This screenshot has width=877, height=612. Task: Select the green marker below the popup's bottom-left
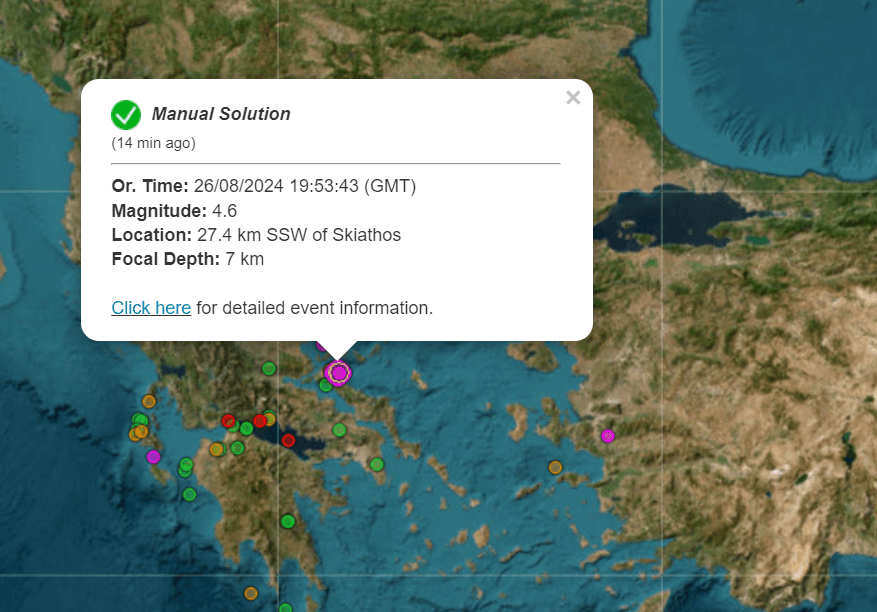click(x=269, y=369)
